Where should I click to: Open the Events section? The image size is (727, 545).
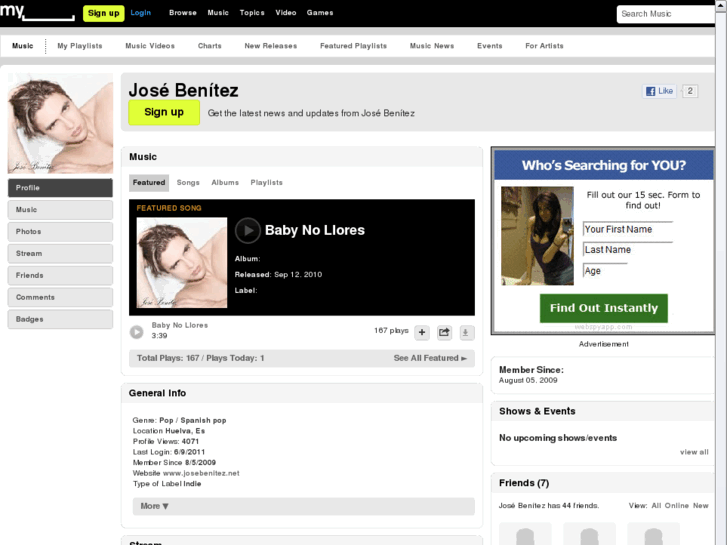coord(490,46)
